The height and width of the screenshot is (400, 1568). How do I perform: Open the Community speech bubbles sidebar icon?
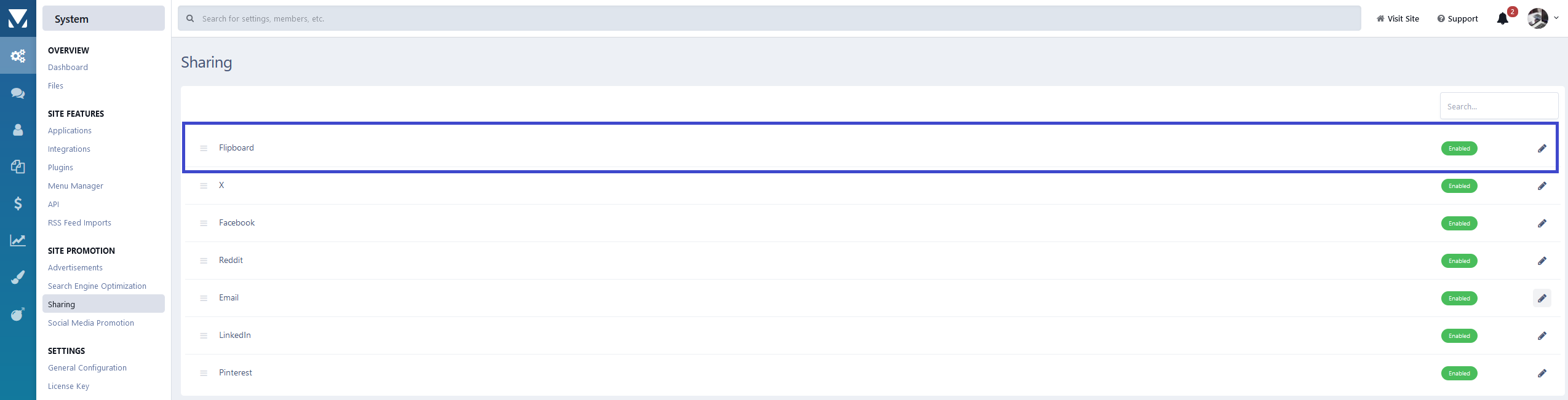(x=18, y=93)
